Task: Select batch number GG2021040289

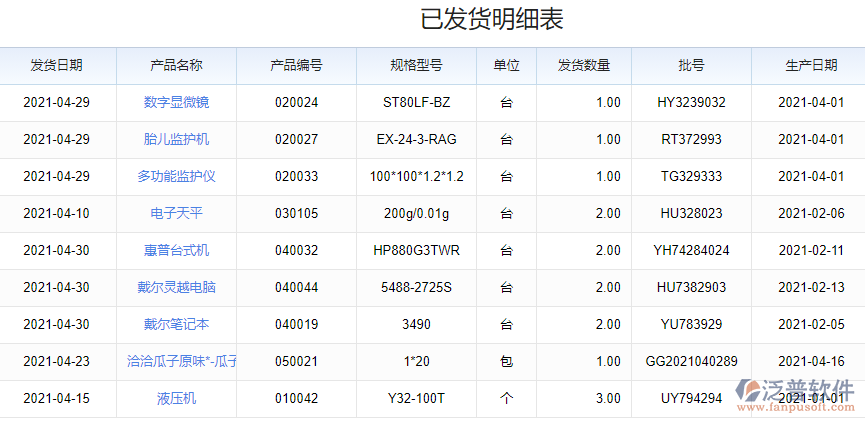Action: click(x=691, y=361)
